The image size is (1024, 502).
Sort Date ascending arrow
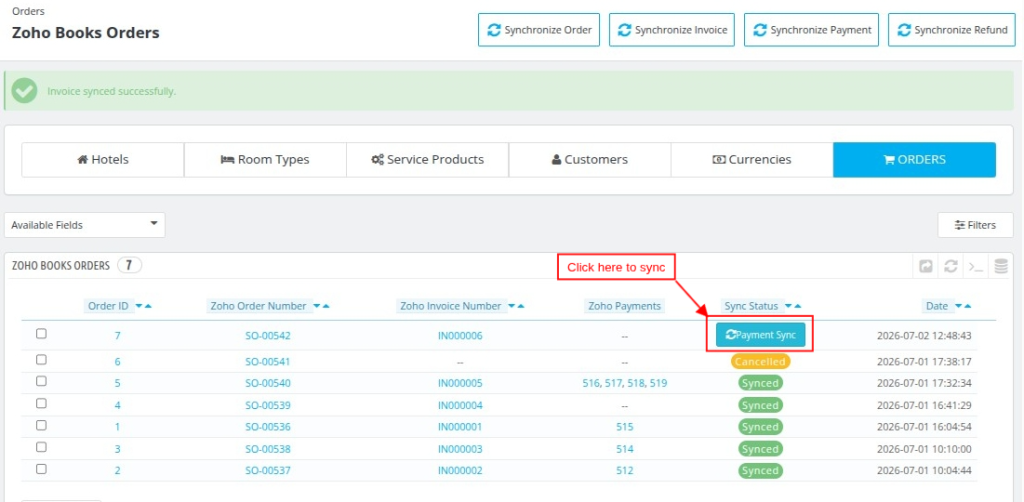(x=967, y=306)
